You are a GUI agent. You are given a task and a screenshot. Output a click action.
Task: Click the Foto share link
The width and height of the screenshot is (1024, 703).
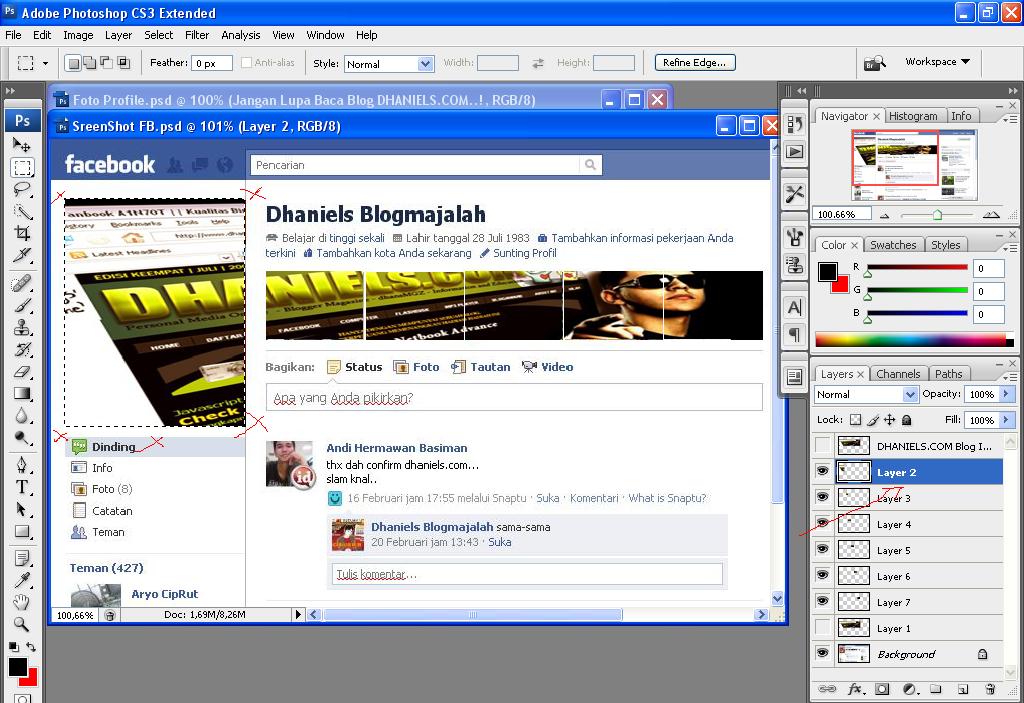(426, 367)
